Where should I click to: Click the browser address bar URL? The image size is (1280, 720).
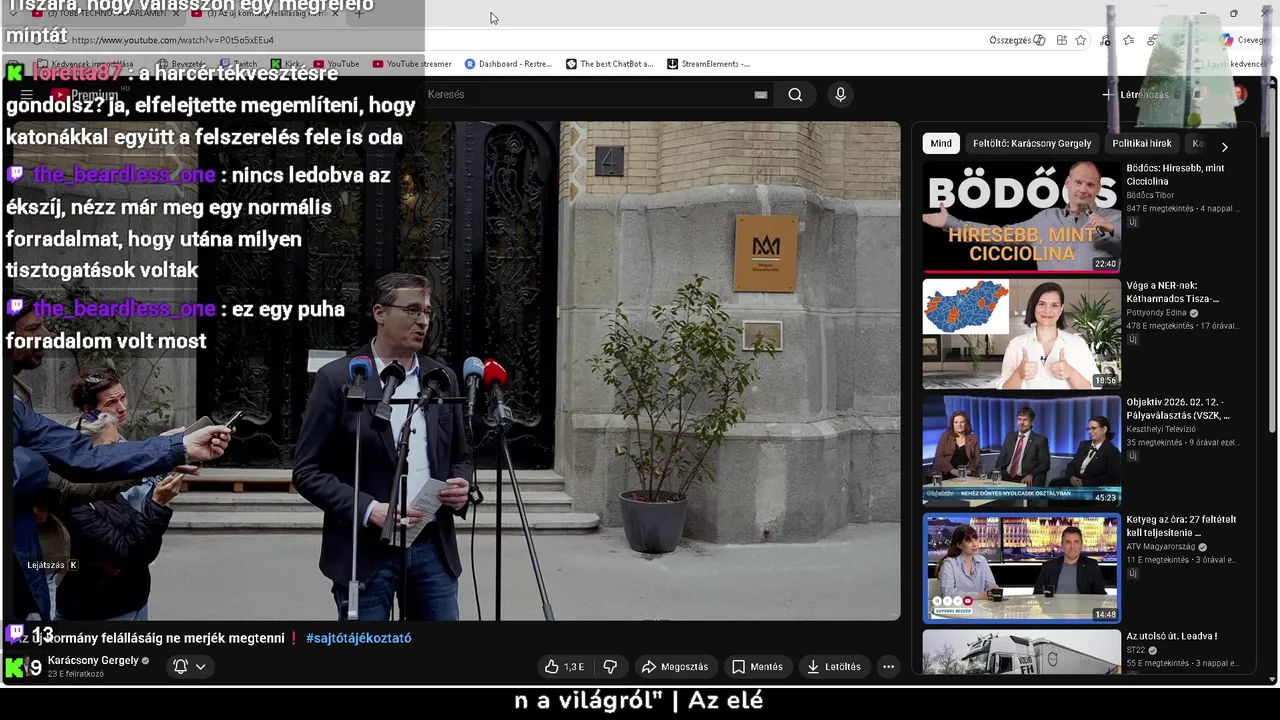[x=172, y=40]
